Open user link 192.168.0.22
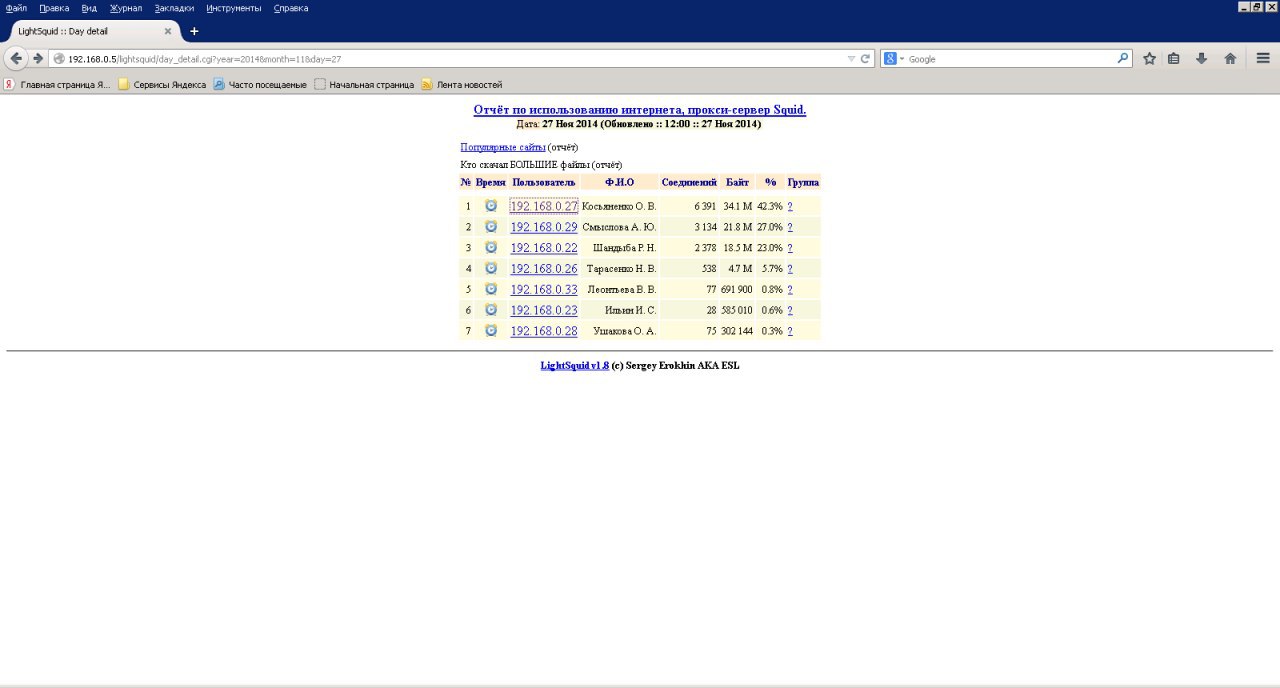 click(544, 248)
